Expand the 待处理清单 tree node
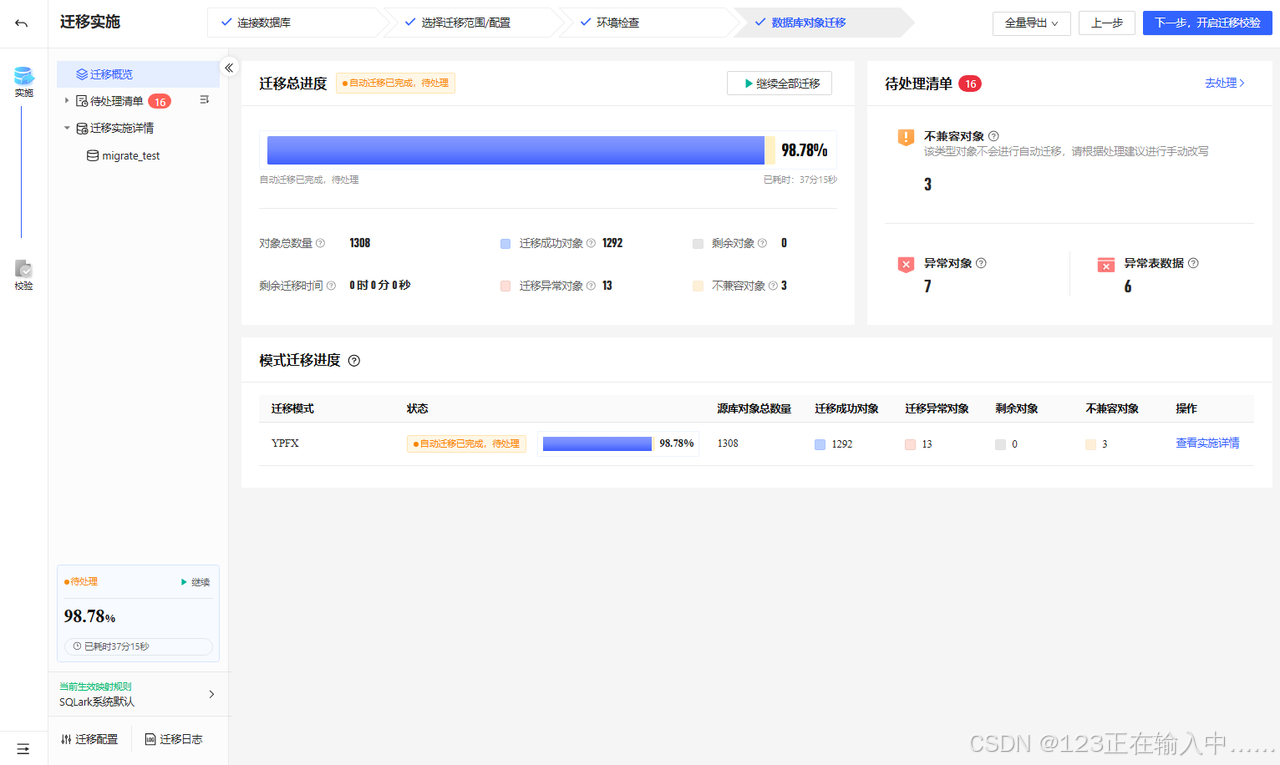This screenshot has height=765, width=1280. tap(66, 100)
